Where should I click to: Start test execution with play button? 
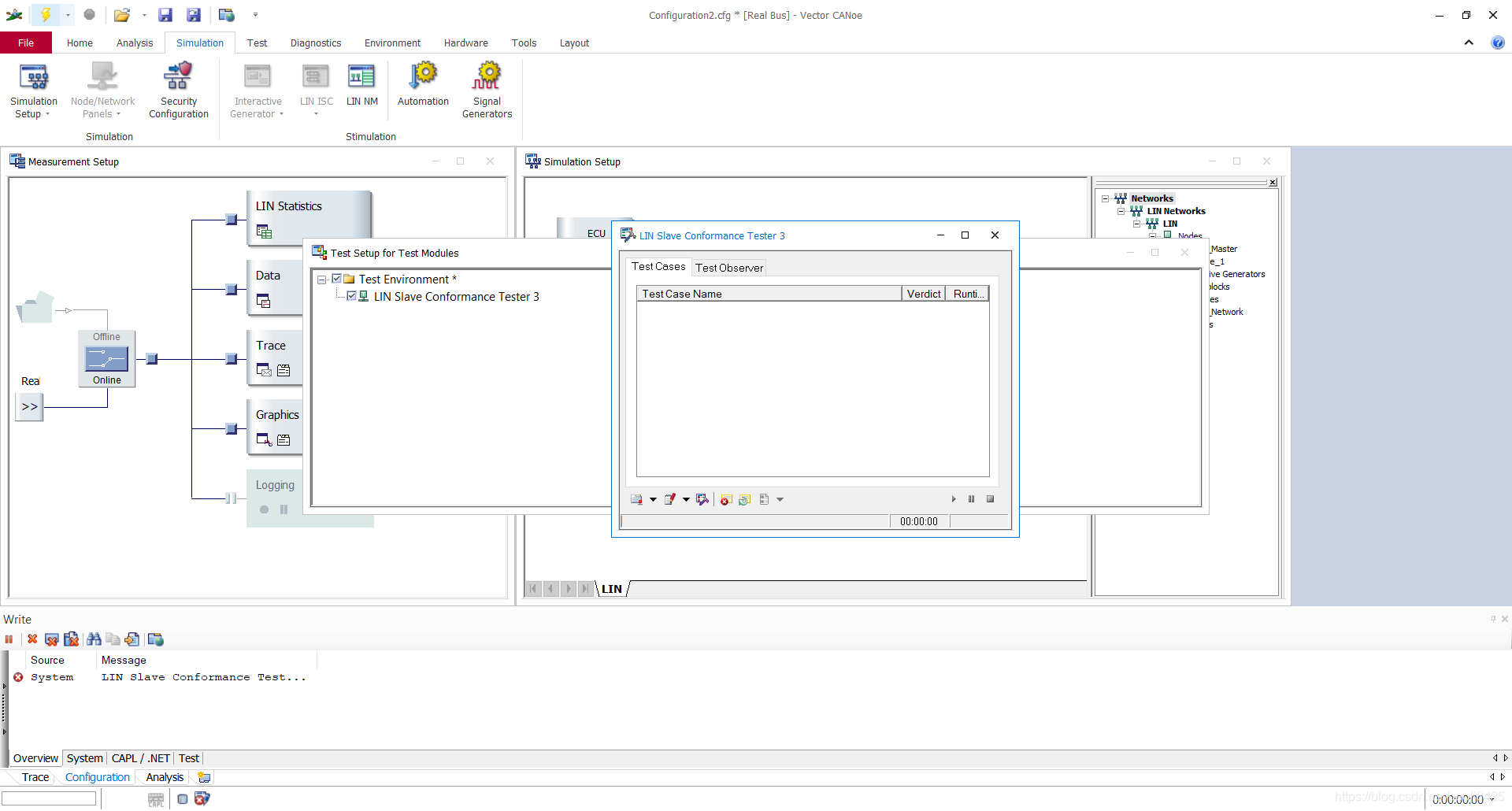(954, 499)
